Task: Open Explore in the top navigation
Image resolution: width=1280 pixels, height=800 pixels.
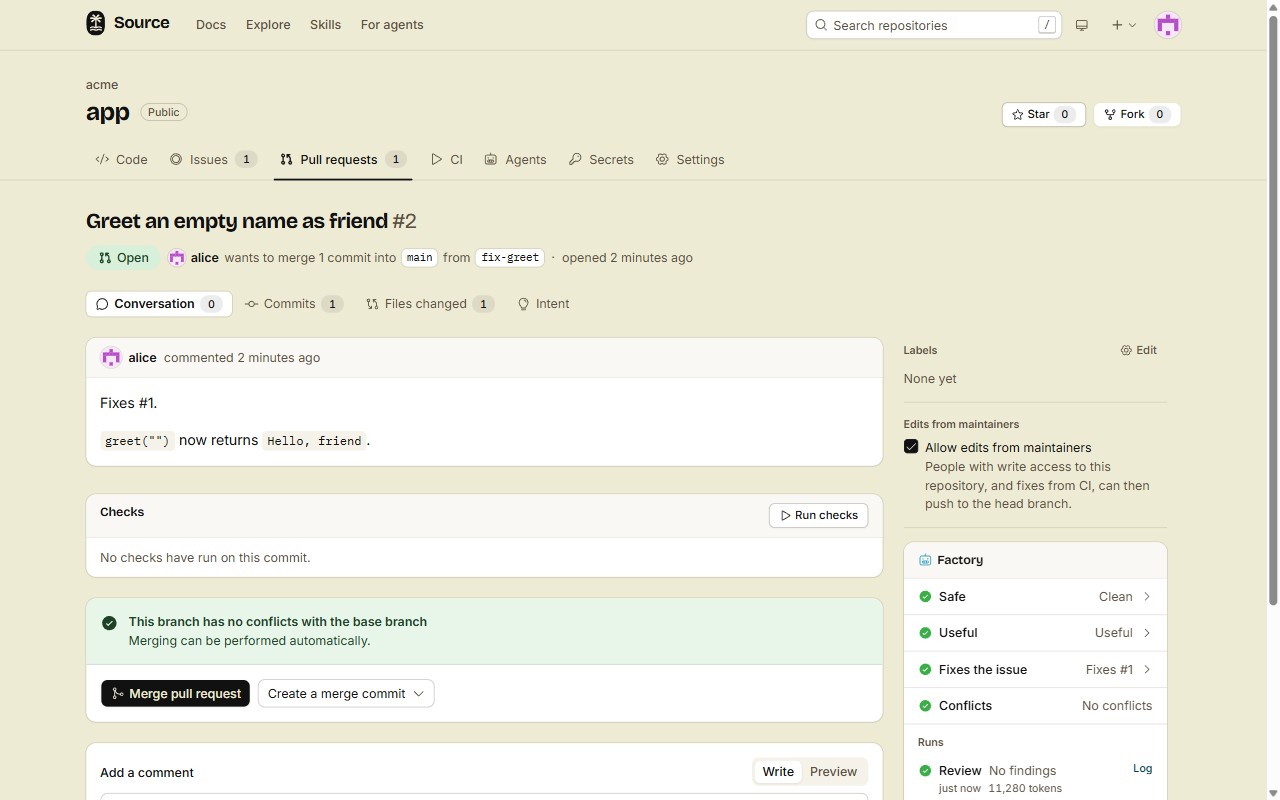Action: pos(268,25)
